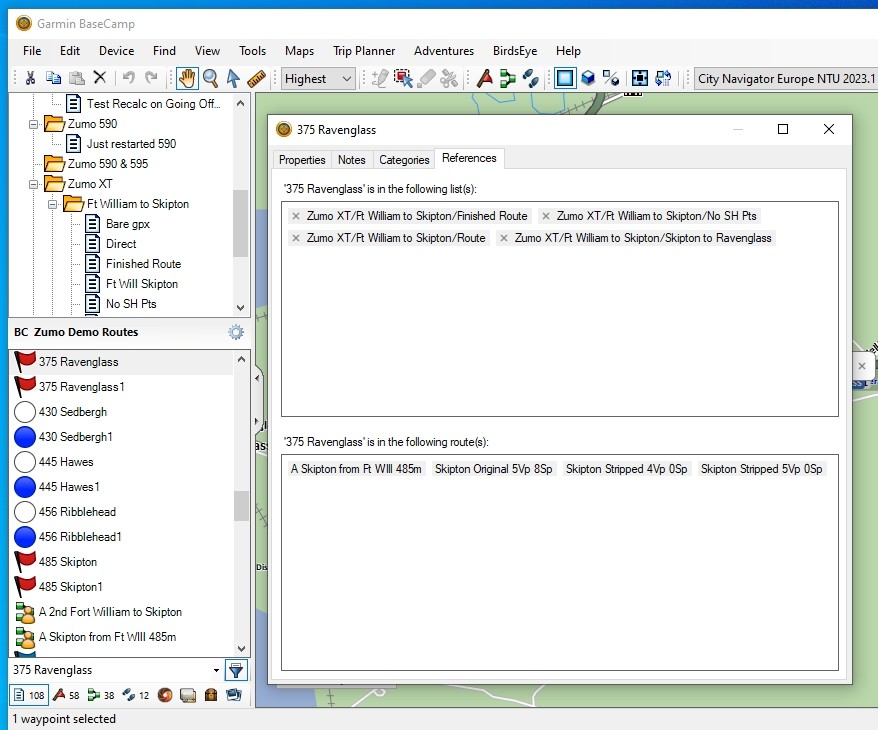Select the Pan hand tool
The width and height of the screenshot is (878, 730).
pos(187,78)
